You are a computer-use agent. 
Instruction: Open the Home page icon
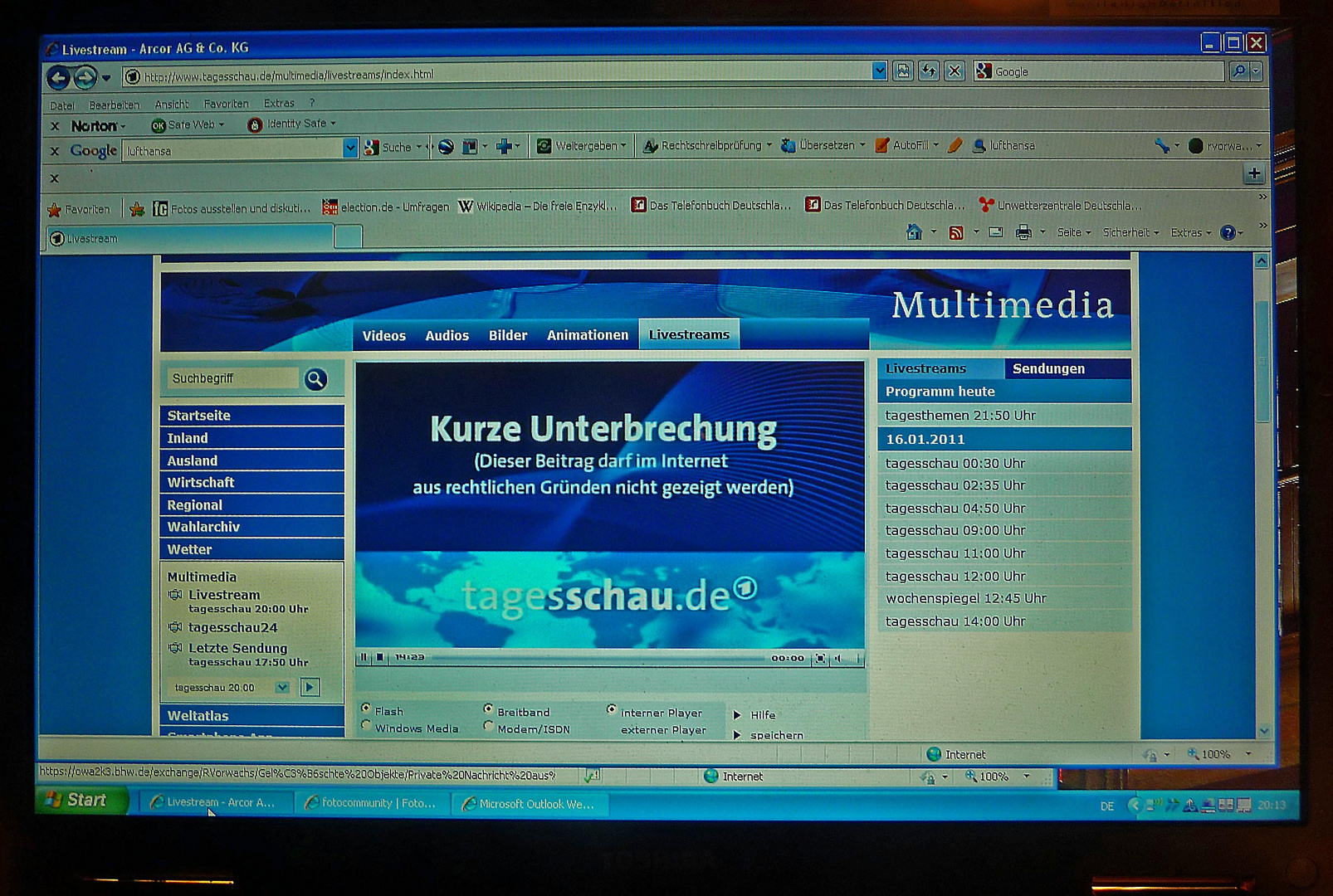[914, 232]
